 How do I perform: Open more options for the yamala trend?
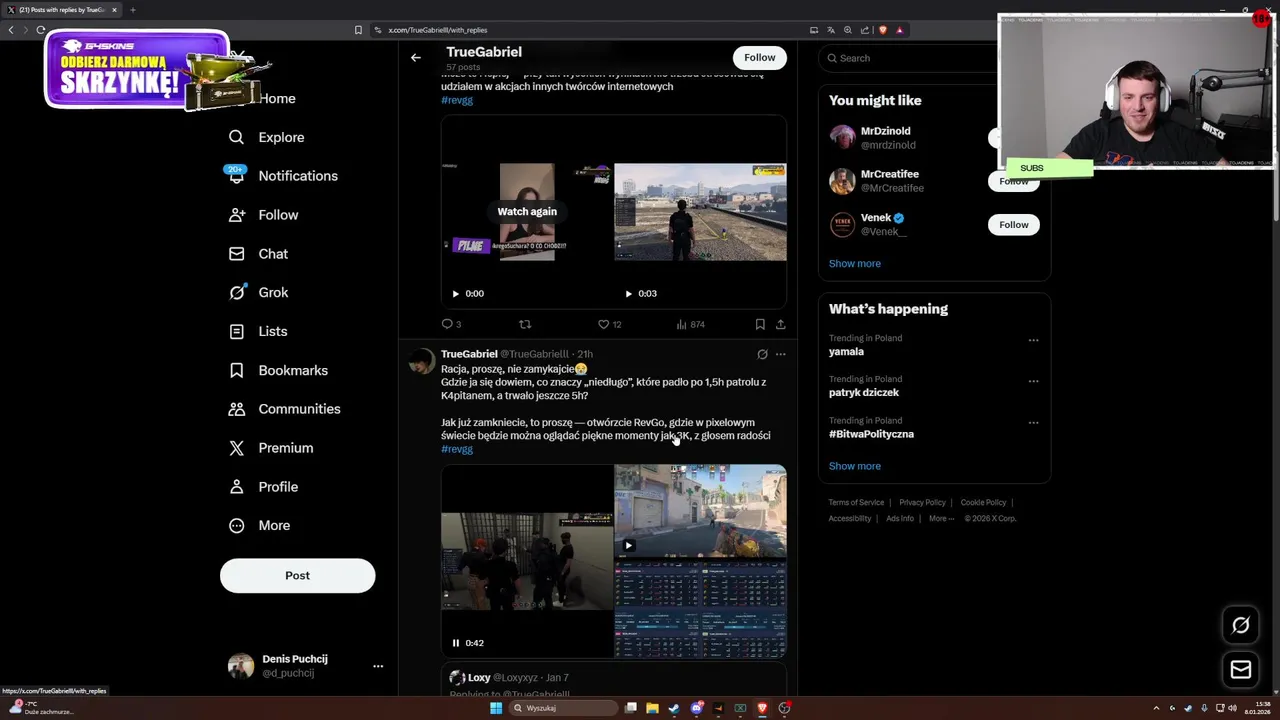pyautogui.click(x=1033, y=340)
